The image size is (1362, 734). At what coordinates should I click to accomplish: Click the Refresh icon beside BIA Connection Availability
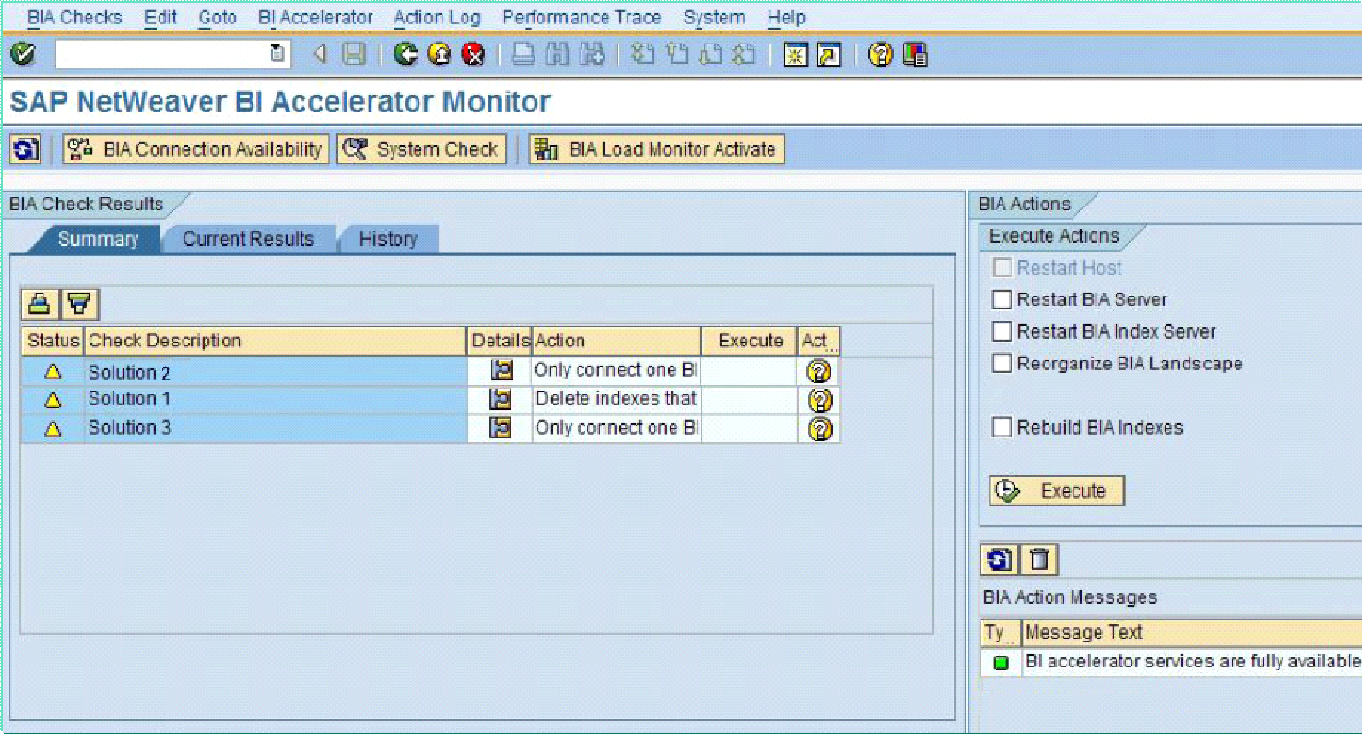coord(25,150)
